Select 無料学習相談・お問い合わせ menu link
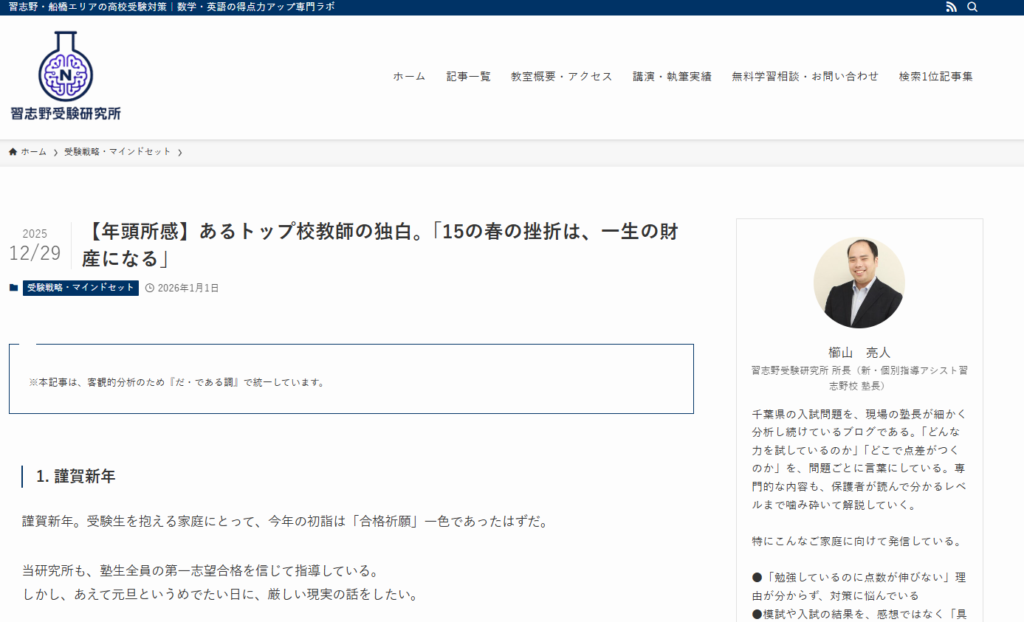 [805, 76]
